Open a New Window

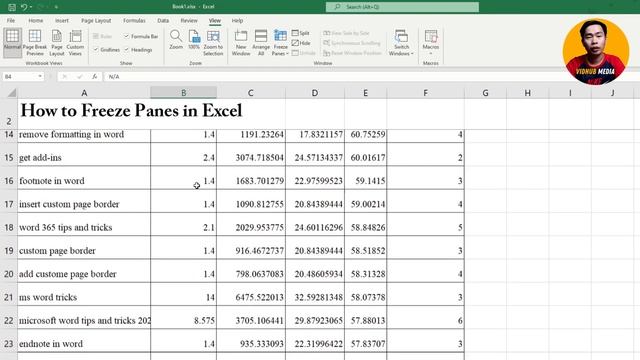coord(241,42)
